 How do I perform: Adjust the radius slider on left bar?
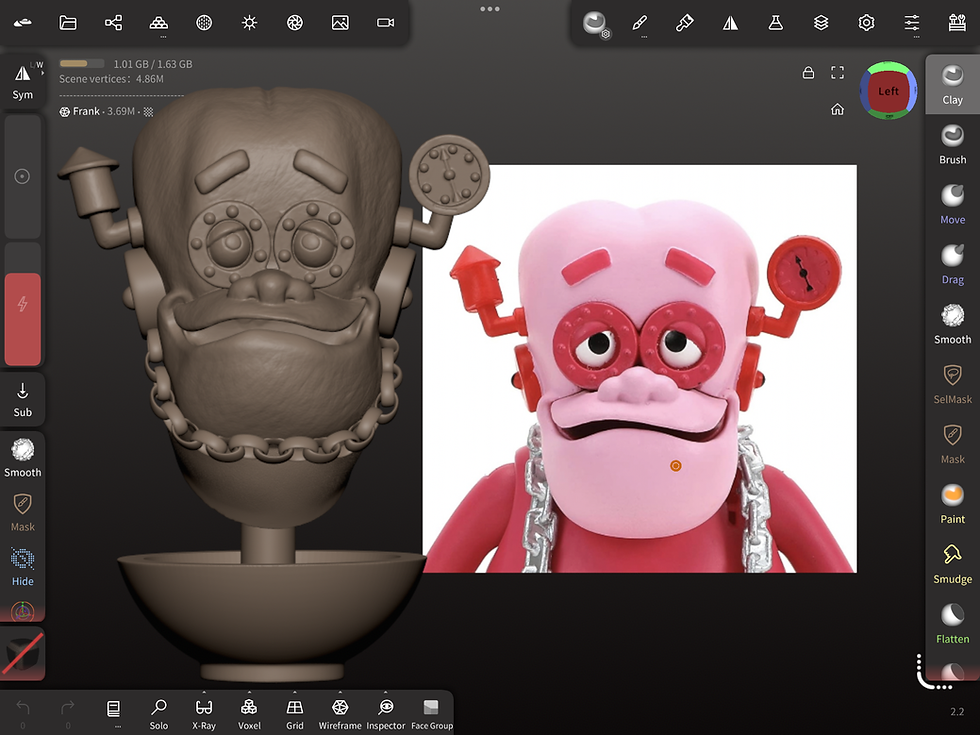pyautogui.click(x=22, y=176)
